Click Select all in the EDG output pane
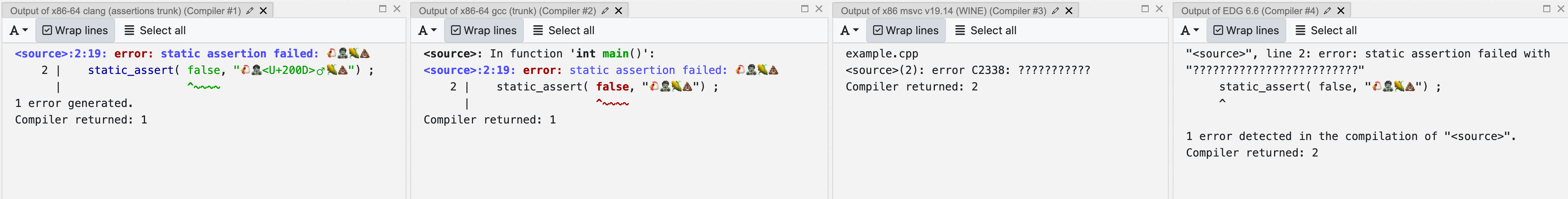 [1326, 30]
